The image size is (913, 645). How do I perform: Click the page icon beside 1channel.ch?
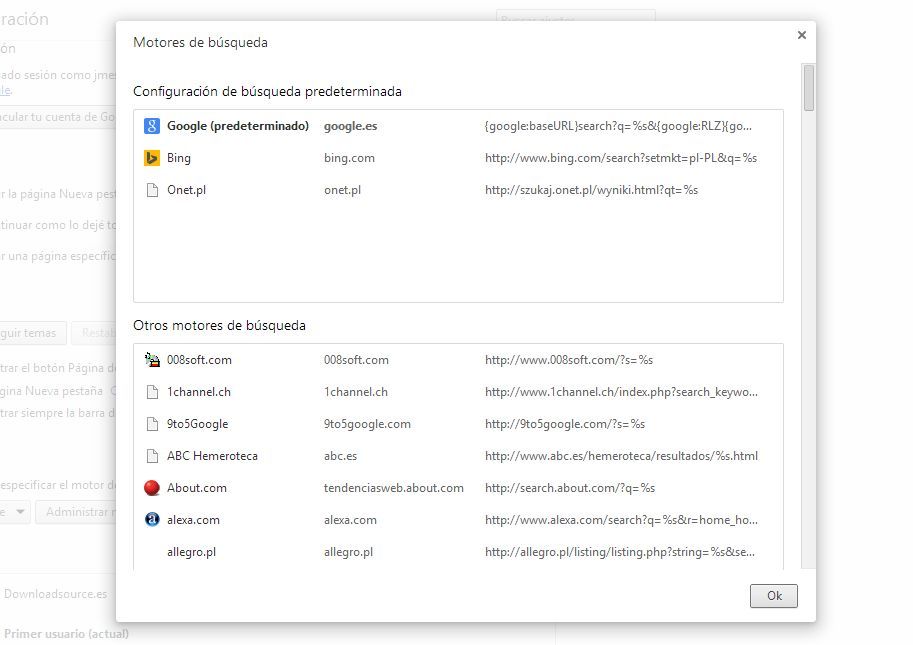coord(152,392)
